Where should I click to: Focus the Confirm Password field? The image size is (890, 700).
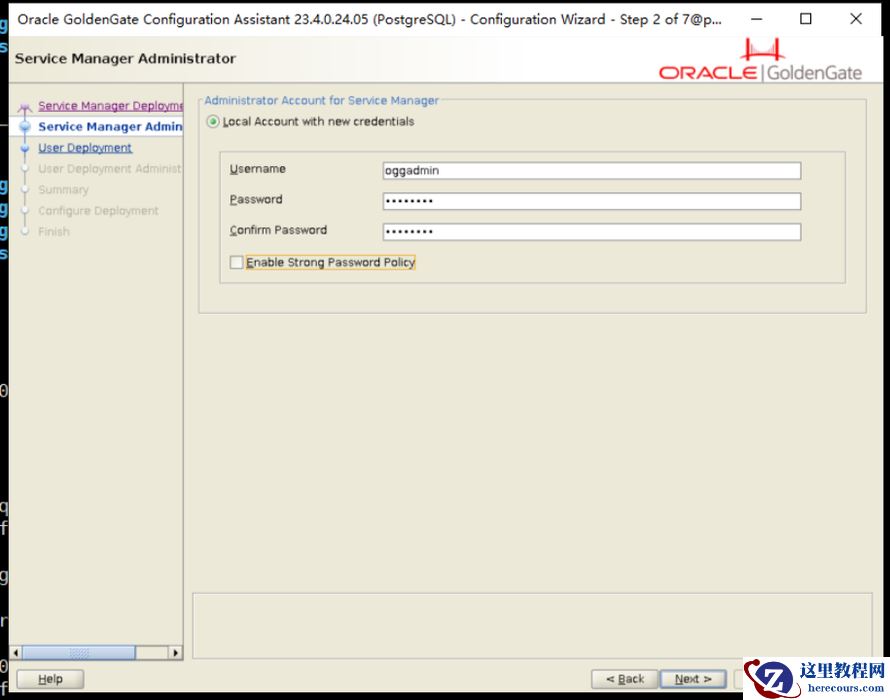click(591, 232)
